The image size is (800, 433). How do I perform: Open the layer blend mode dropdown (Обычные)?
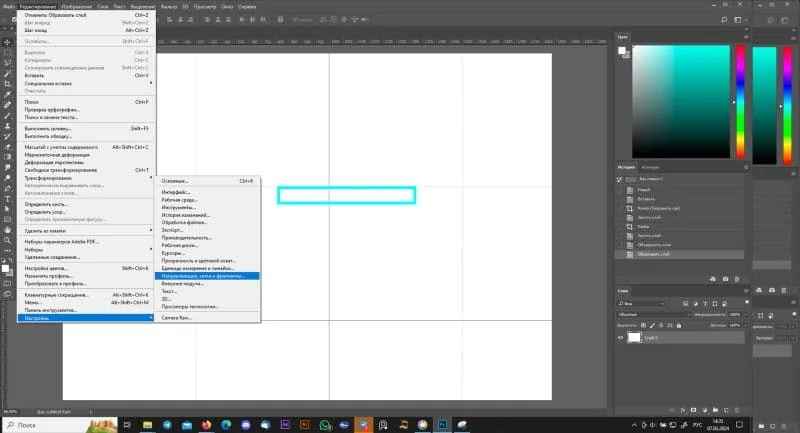click(653, 315)
